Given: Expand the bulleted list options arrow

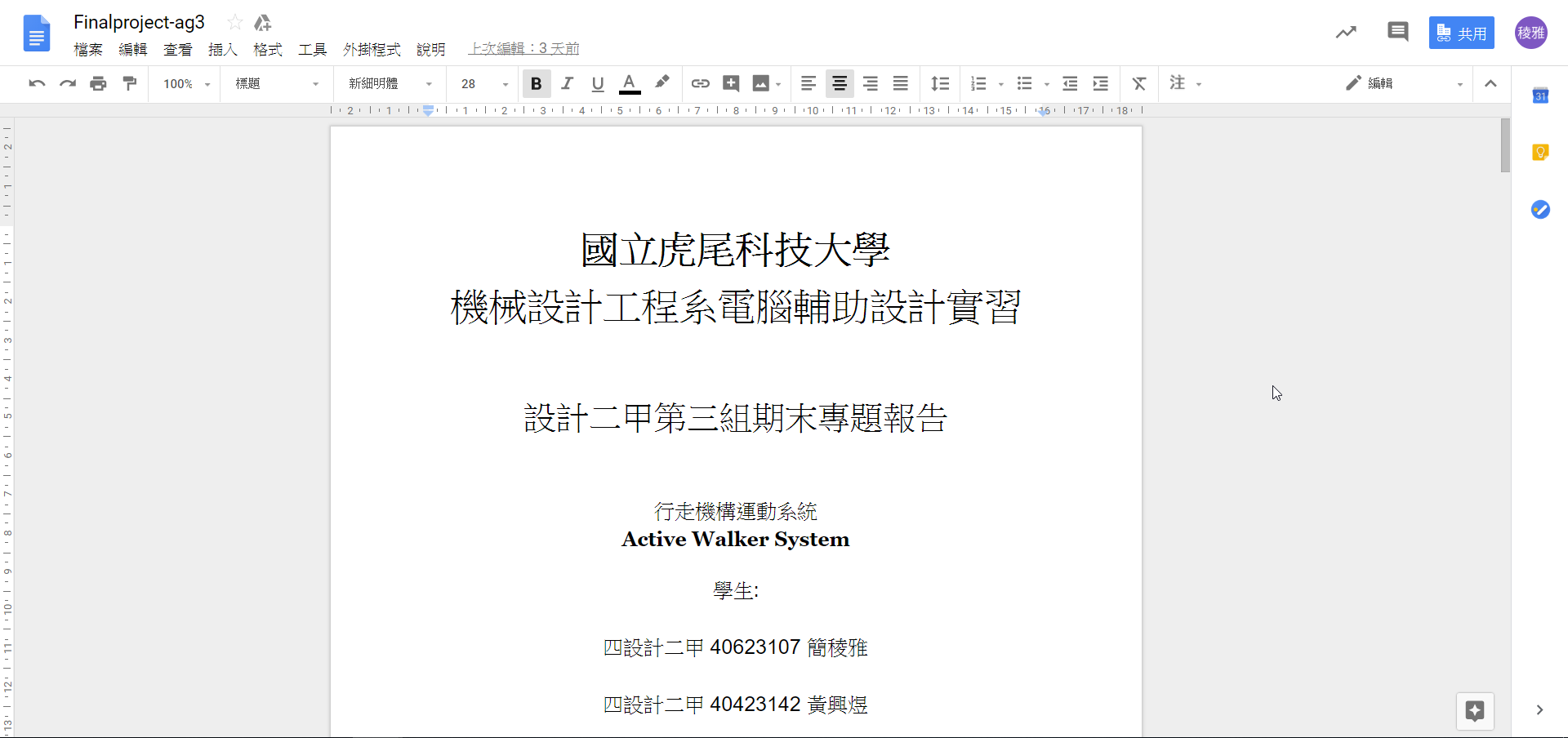Looking at the screenshot, I should (x=1047, y=84).
